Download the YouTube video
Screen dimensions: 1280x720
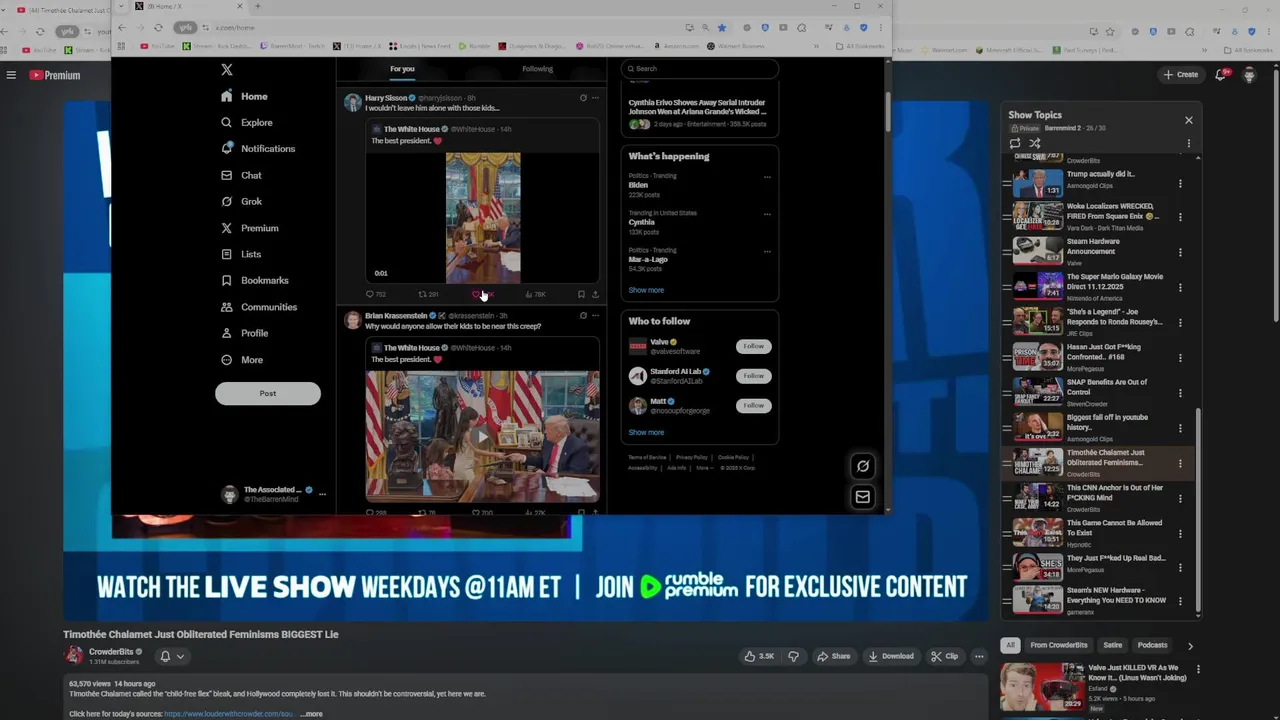(890, 656)
